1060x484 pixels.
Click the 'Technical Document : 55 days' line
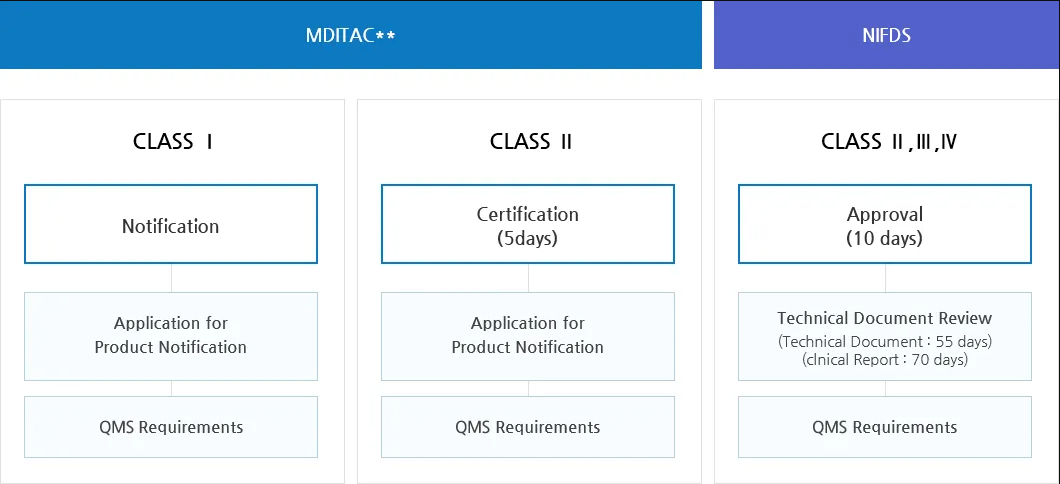click(884, 342)
